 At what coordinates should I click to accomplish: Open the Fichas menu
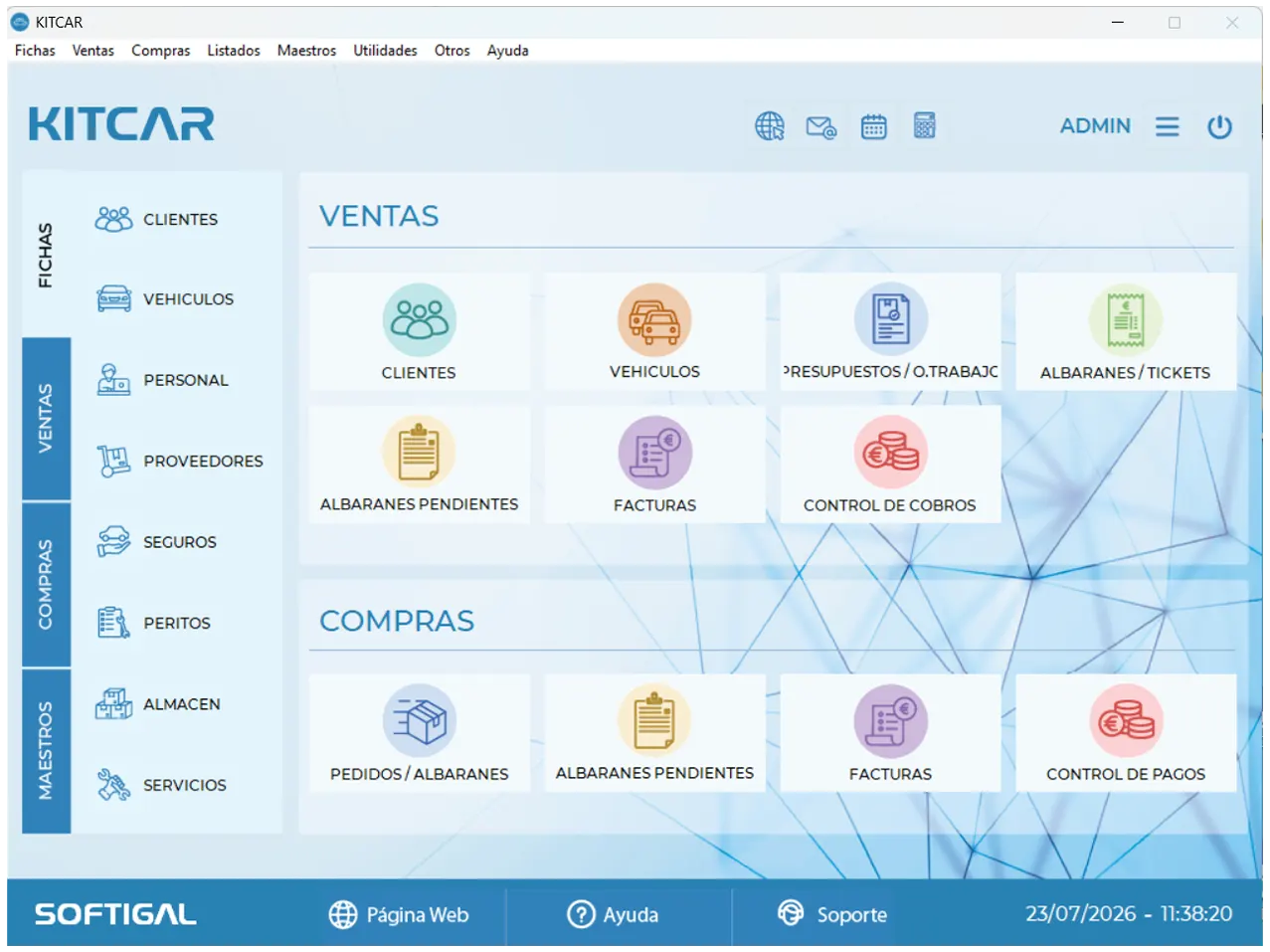coord(35,50)
